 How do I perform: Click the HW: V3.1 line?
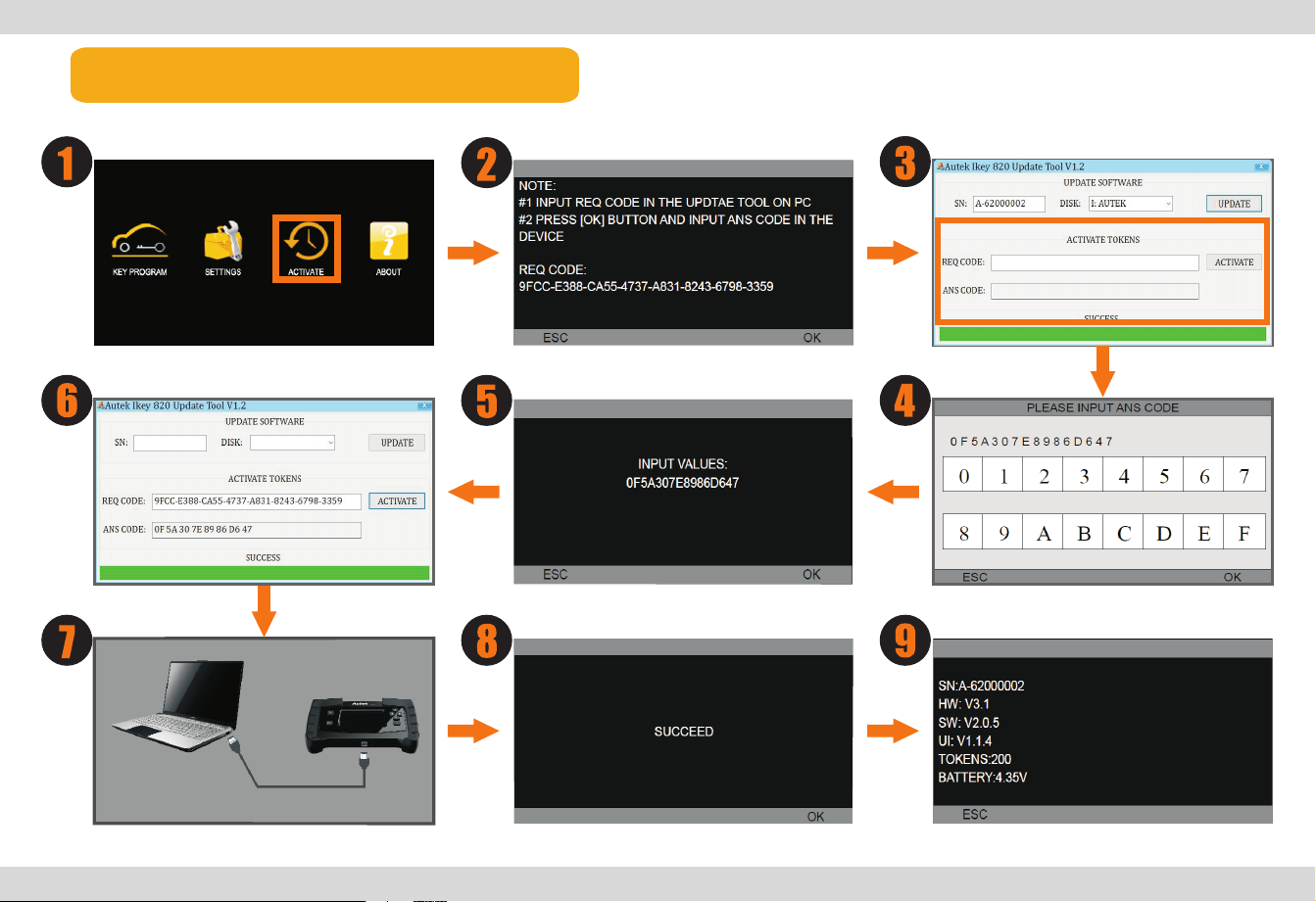[965, 704]
